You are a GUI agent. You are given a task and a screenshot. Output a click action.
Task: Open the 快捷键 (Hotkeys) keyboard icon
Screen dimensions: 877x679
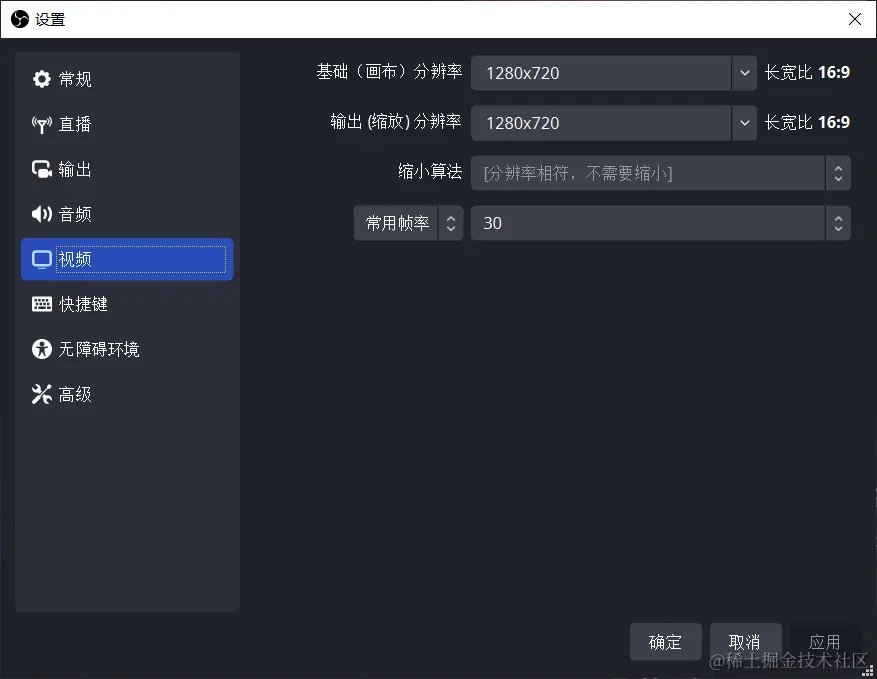click(40, 304)
